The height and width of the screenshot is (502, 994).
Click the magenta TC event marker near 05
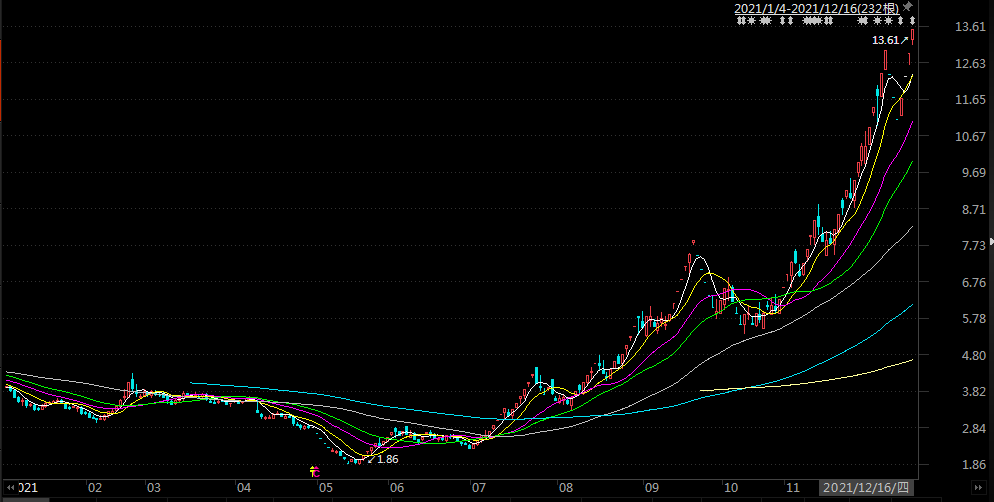pos(315,472)
